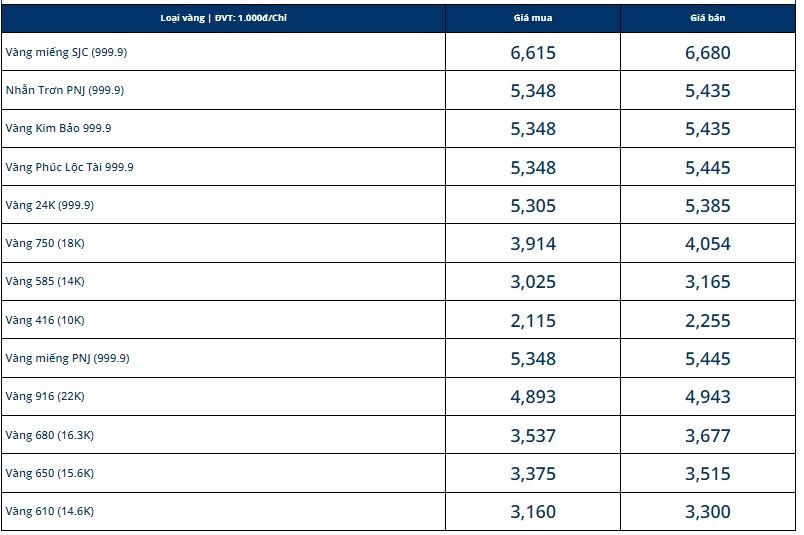This screenshot has width=804, height=535.
Task: Click the "Giá bán" column header
Action: click(708, 18)
